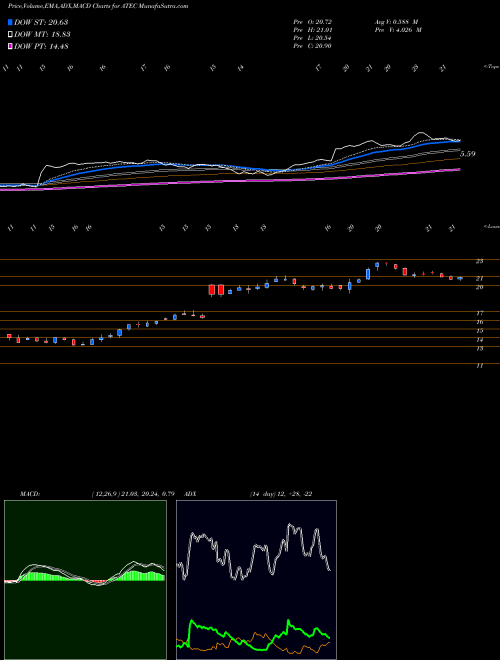Select the 'DOW MT: 18.83' legend label
Image resolution: width=500 pixels, height=660 pixels.
pos(42,35)
